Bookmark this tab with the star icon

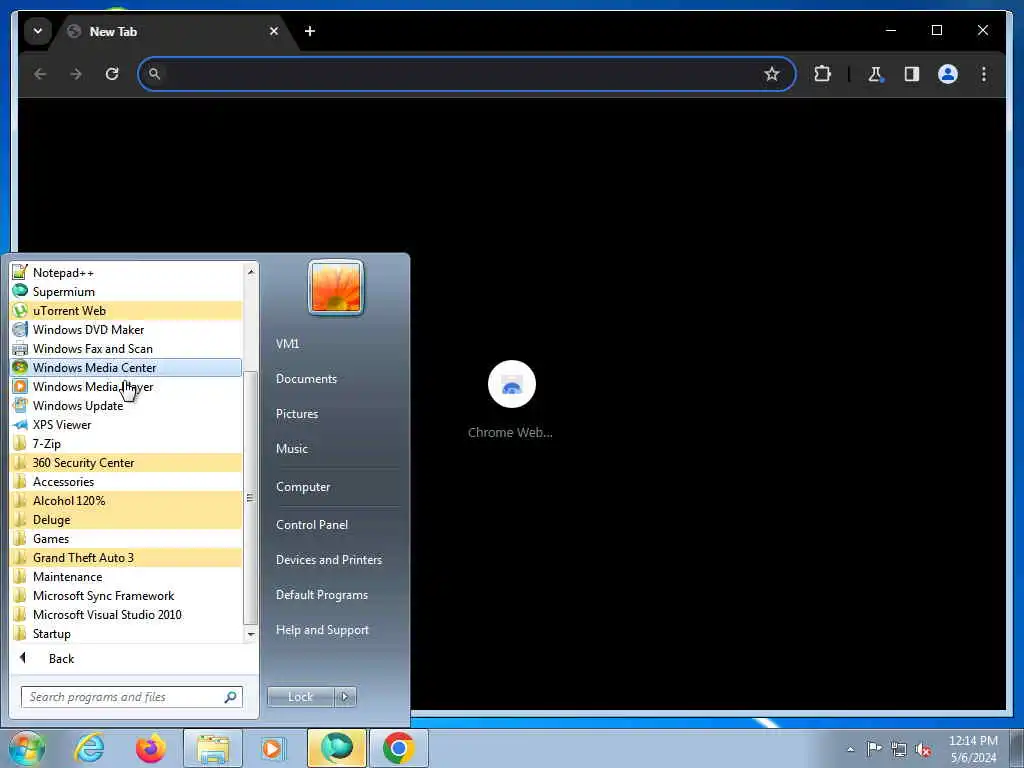[772, 74]
